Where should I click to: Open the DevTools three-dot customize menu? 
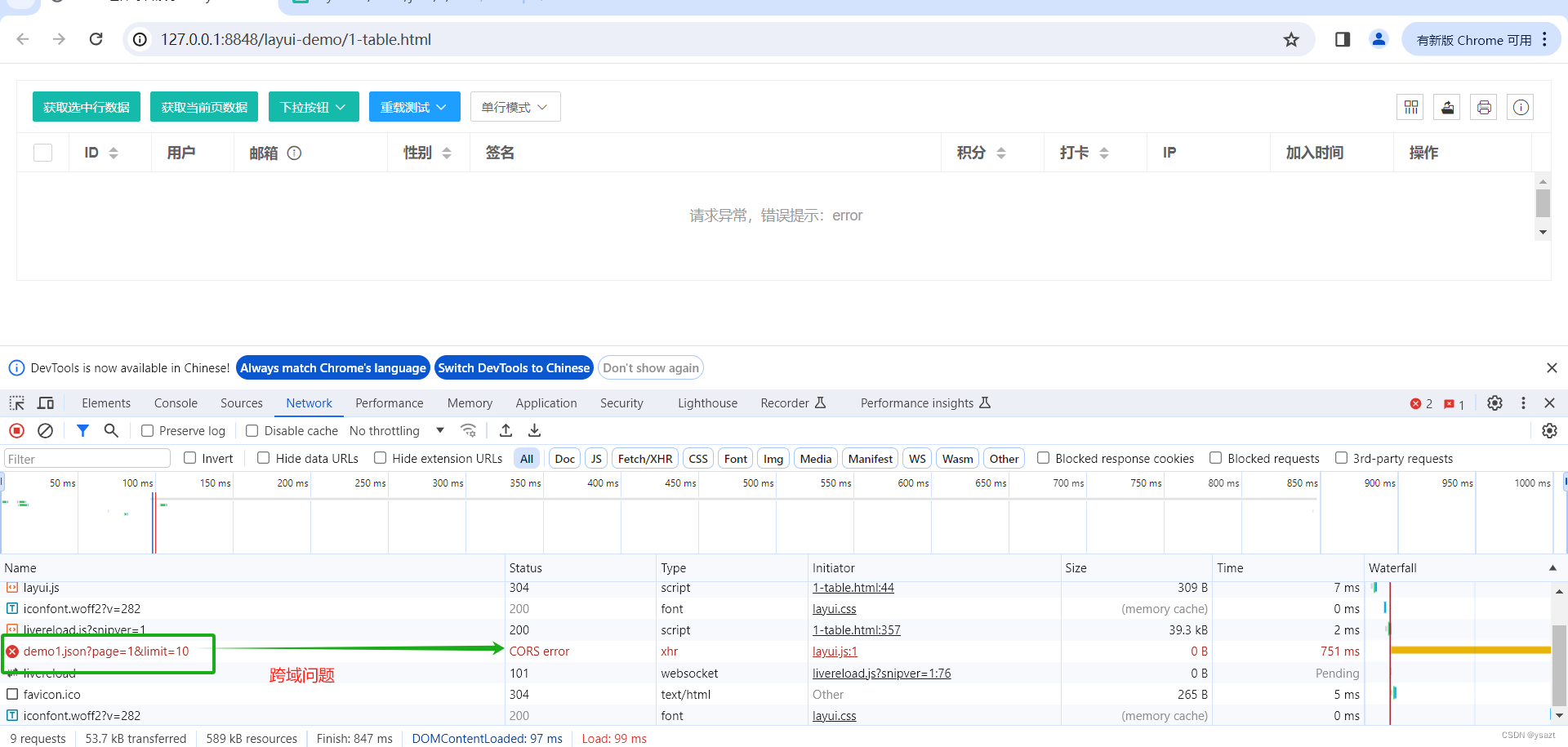(x=1523, y=403)
